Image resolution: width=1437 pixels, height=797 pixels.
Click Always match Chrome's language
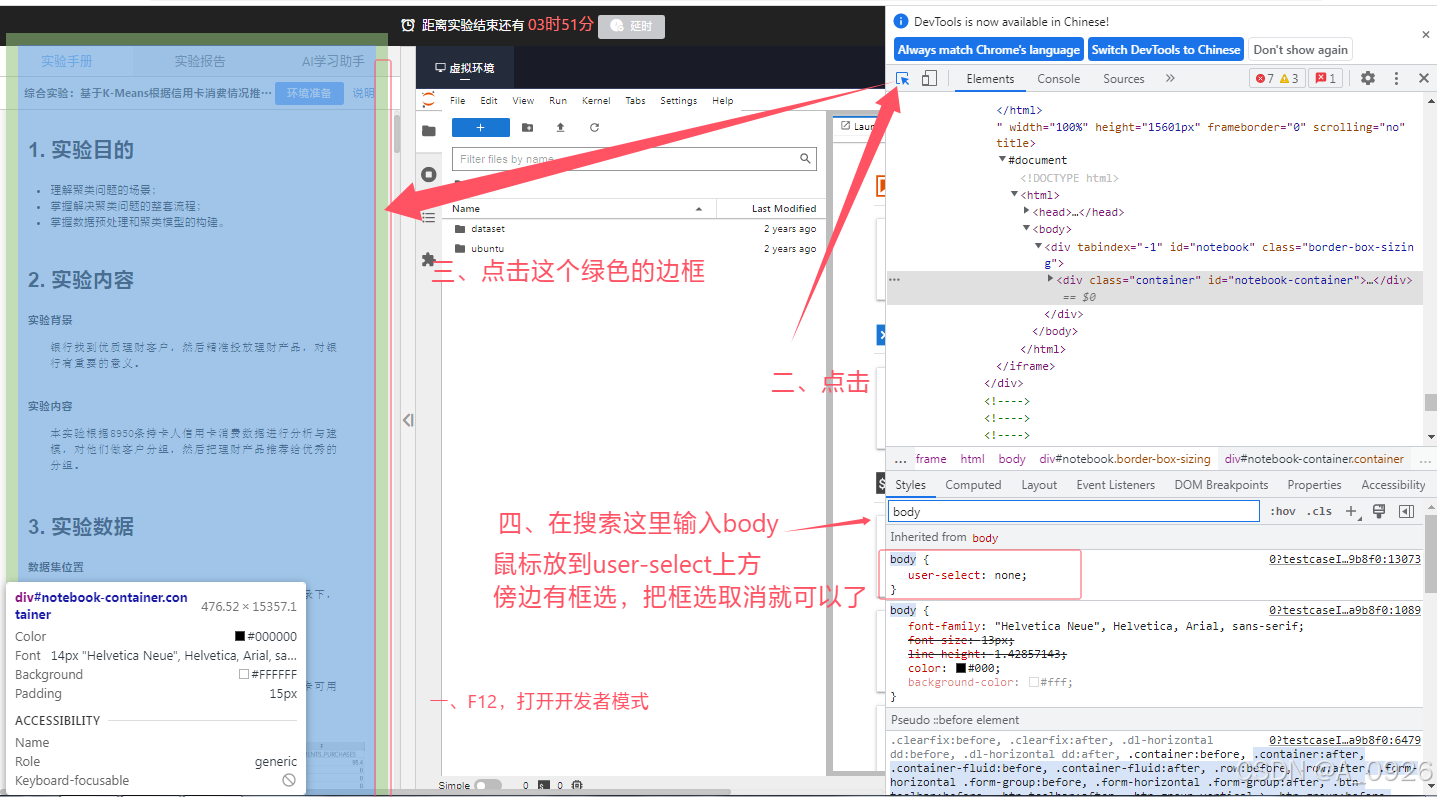coord(989,50)
